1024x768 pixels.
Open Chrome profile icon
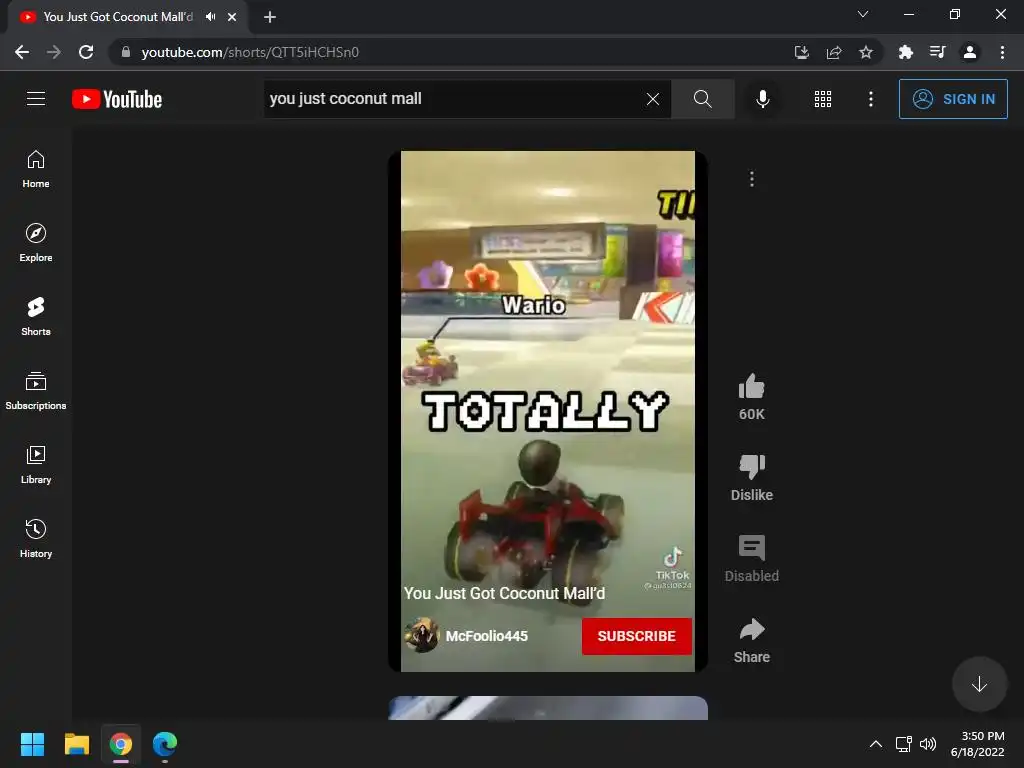[970, 52]
